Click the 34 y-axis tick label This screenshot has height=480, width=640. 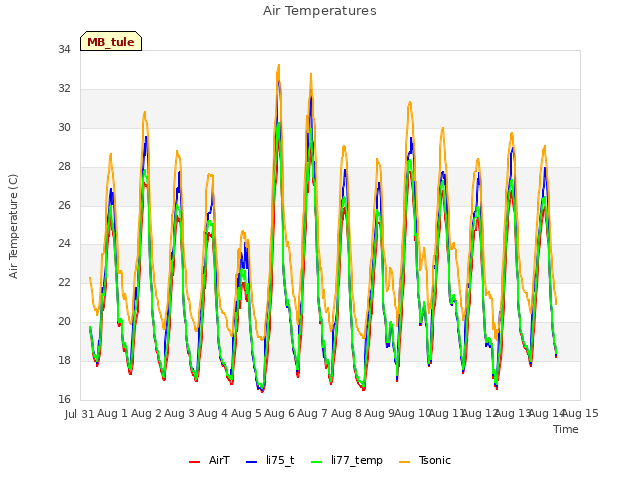64,49
